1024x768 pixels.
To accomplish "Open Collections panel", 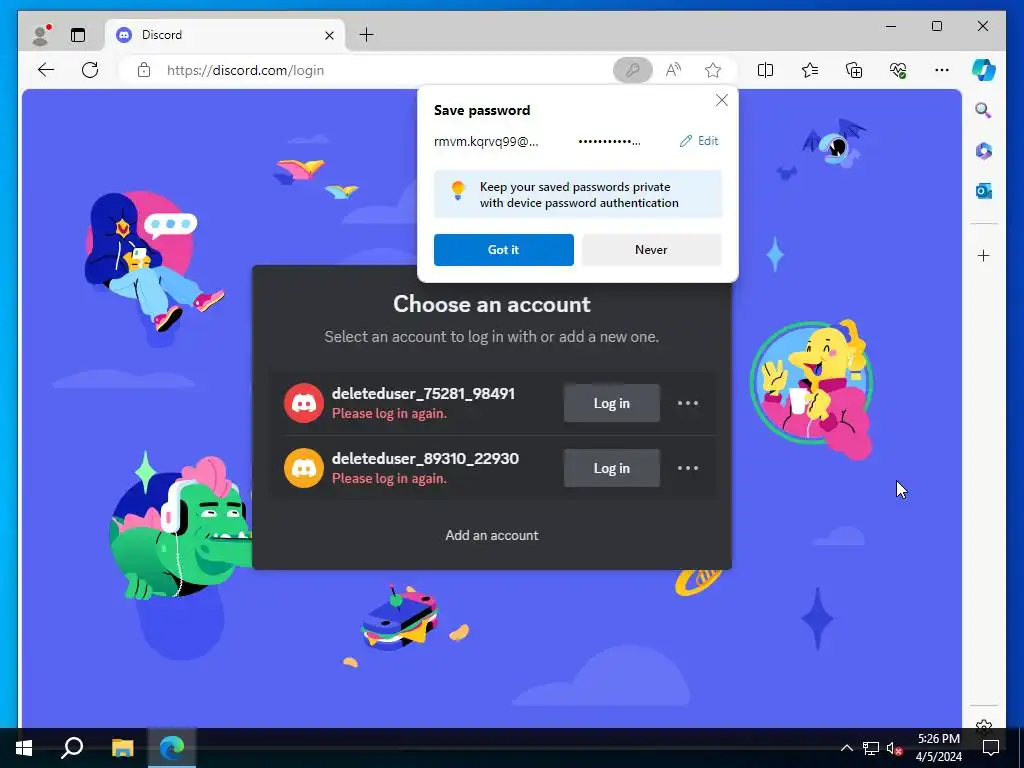I will [854, 70].
